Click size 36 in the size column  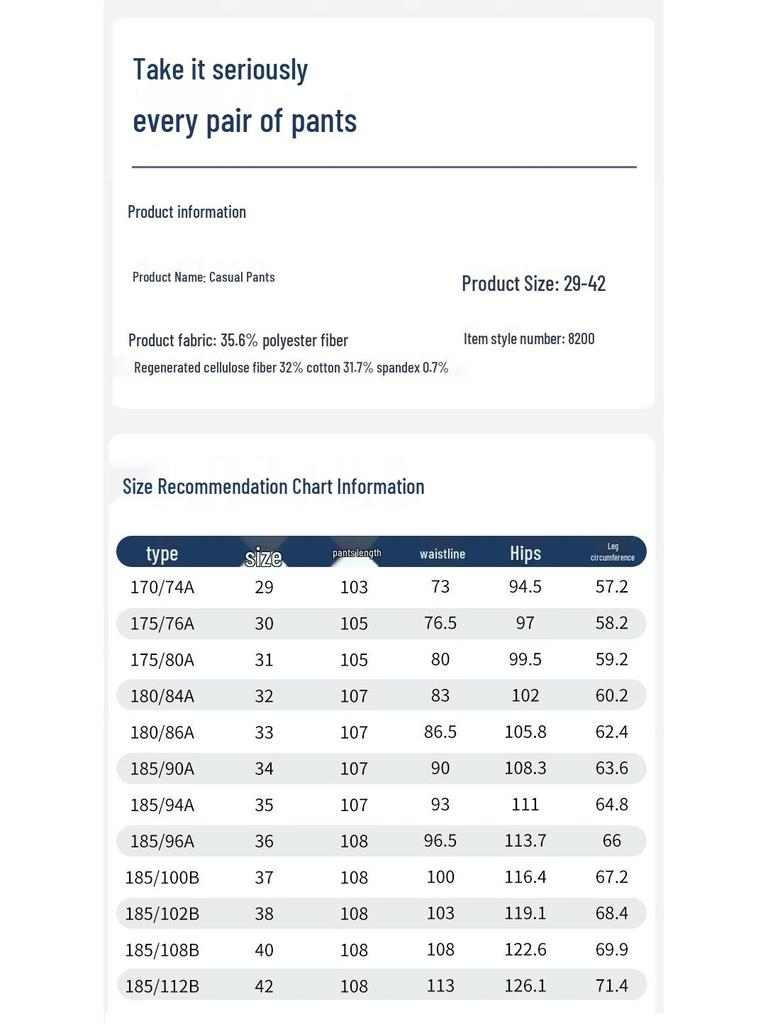click(x=264, y=841)
